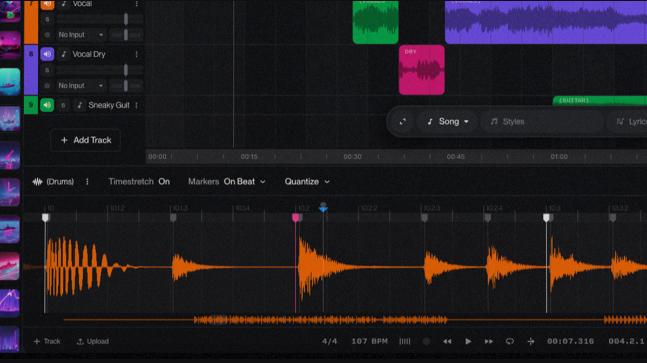Click the snap/split icon beside loop

click(531, 342)
